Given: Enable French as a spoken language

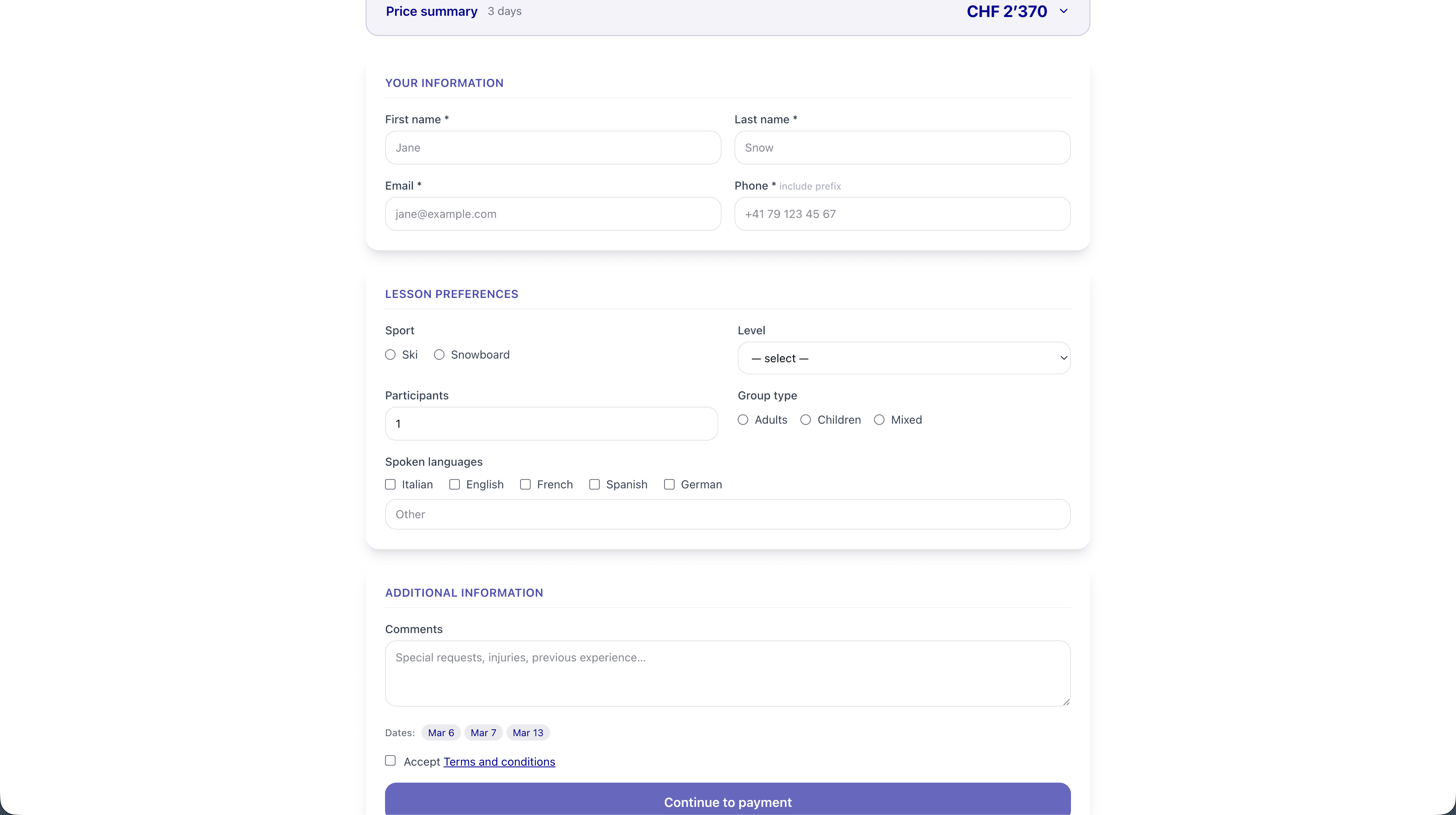Looking at the screenshot, I should click(x=525, y=484).
